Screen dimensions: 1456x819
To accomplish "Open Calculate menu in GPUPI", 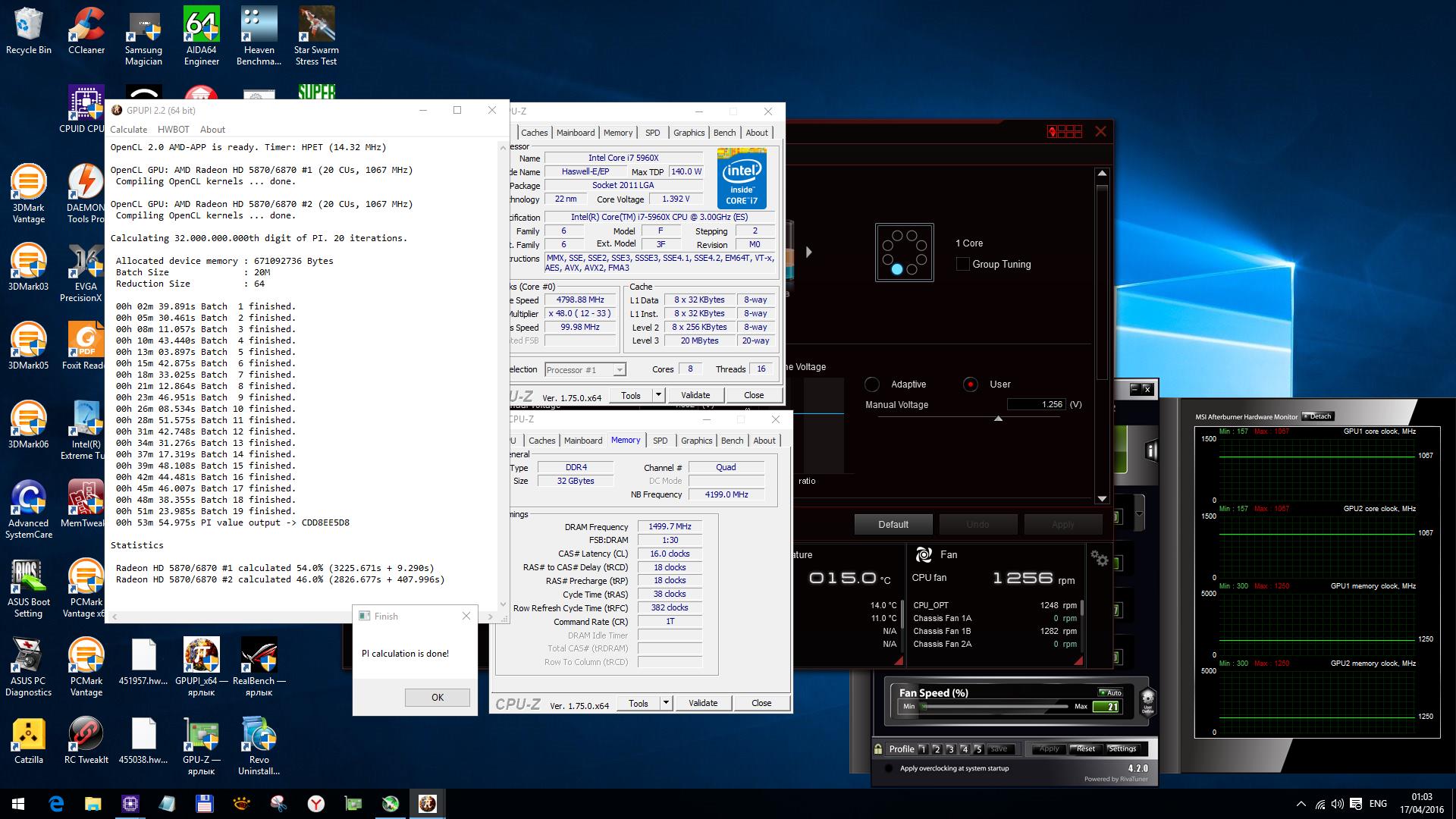I will tap(128, 130).
